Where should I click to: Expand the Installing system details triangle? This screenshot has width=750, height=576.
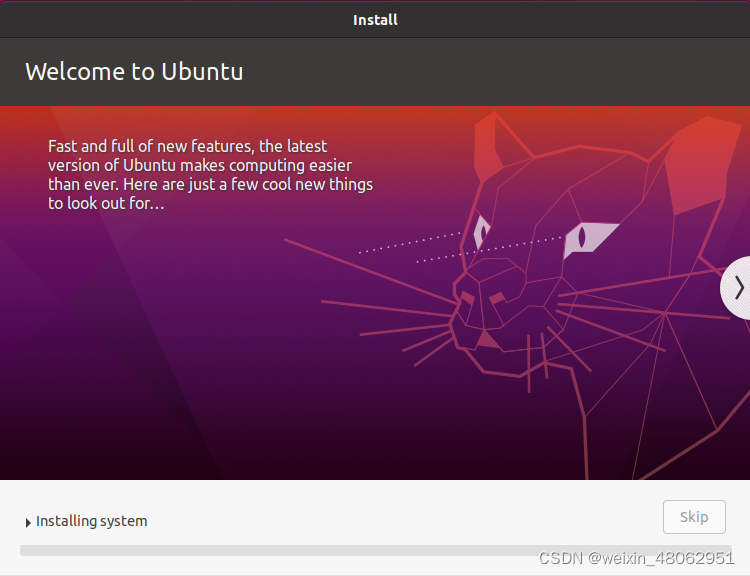pyautogui.click(x=28, y=522)
